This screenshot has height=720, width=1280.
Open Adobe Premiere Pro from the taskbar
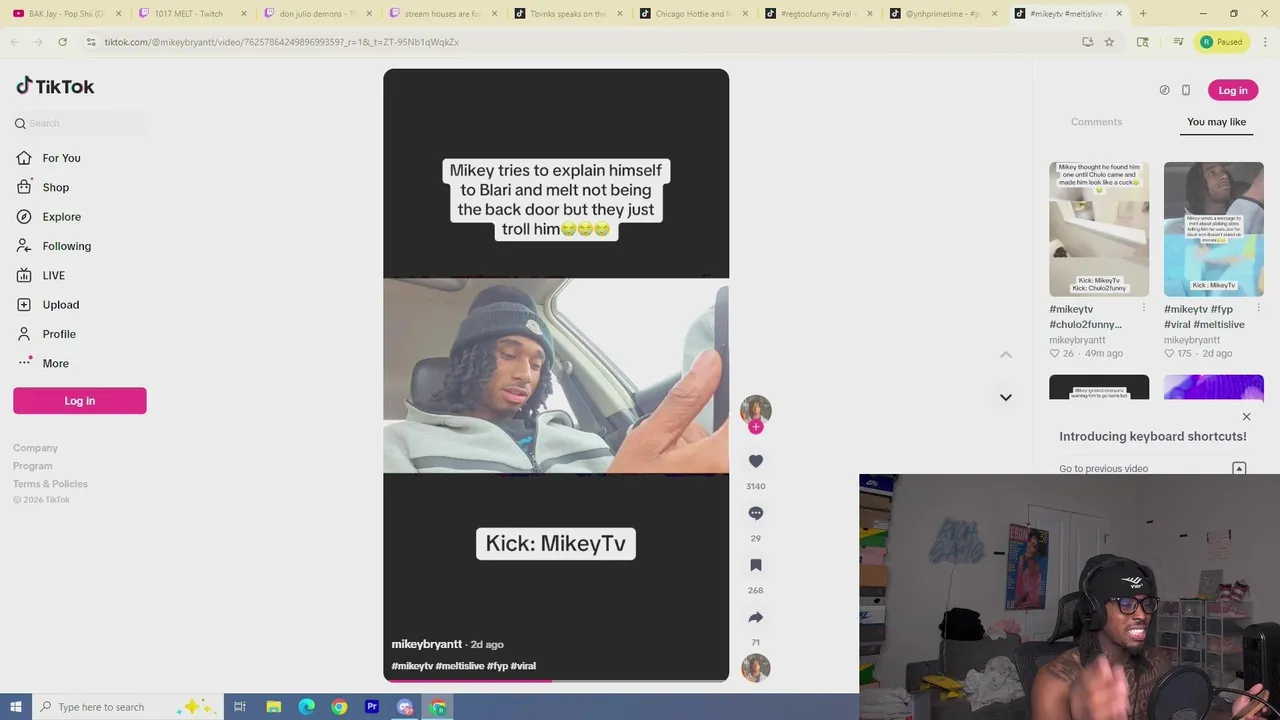(x=372, y=707)
